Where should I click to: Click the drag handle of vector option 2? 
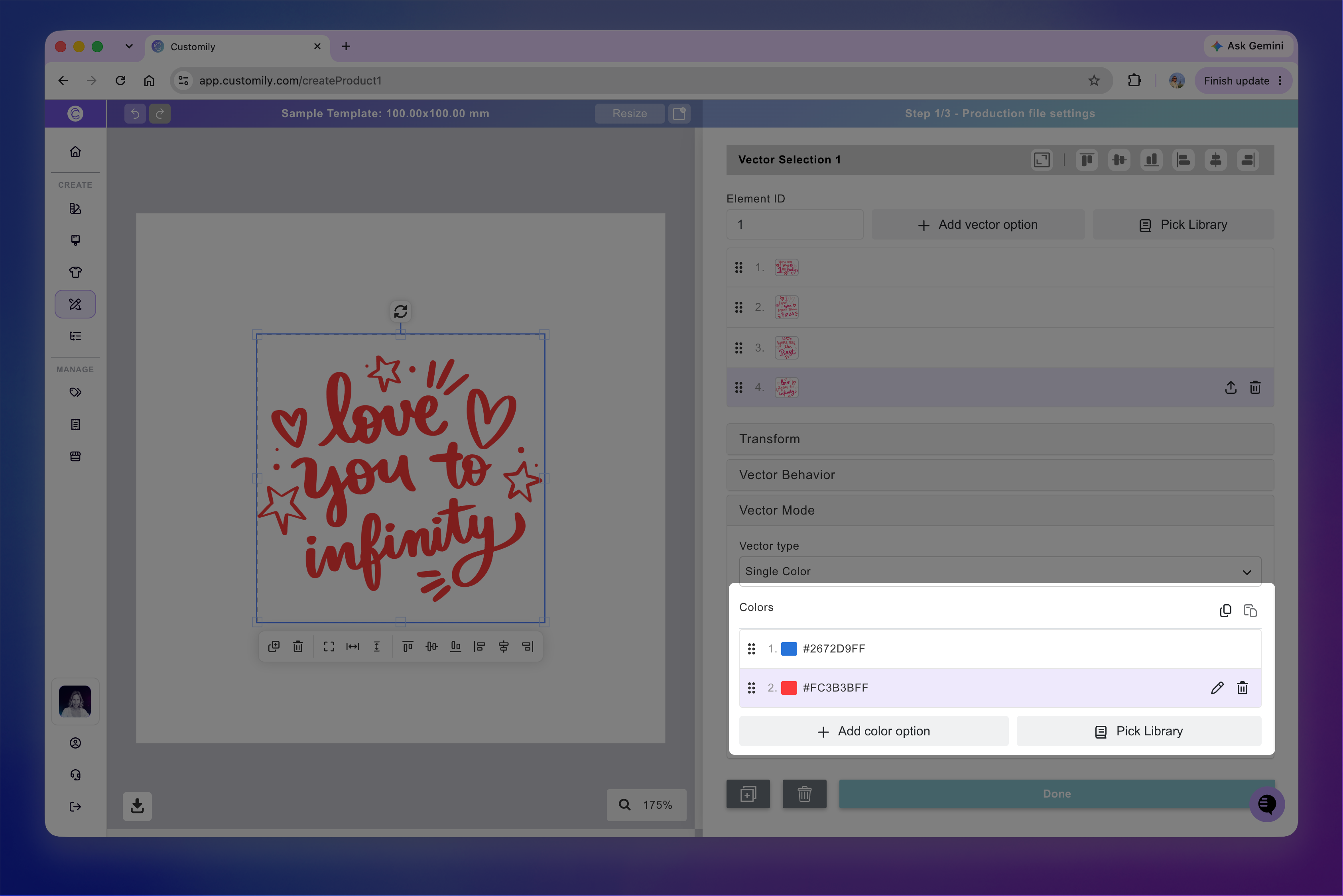point(738,307)
